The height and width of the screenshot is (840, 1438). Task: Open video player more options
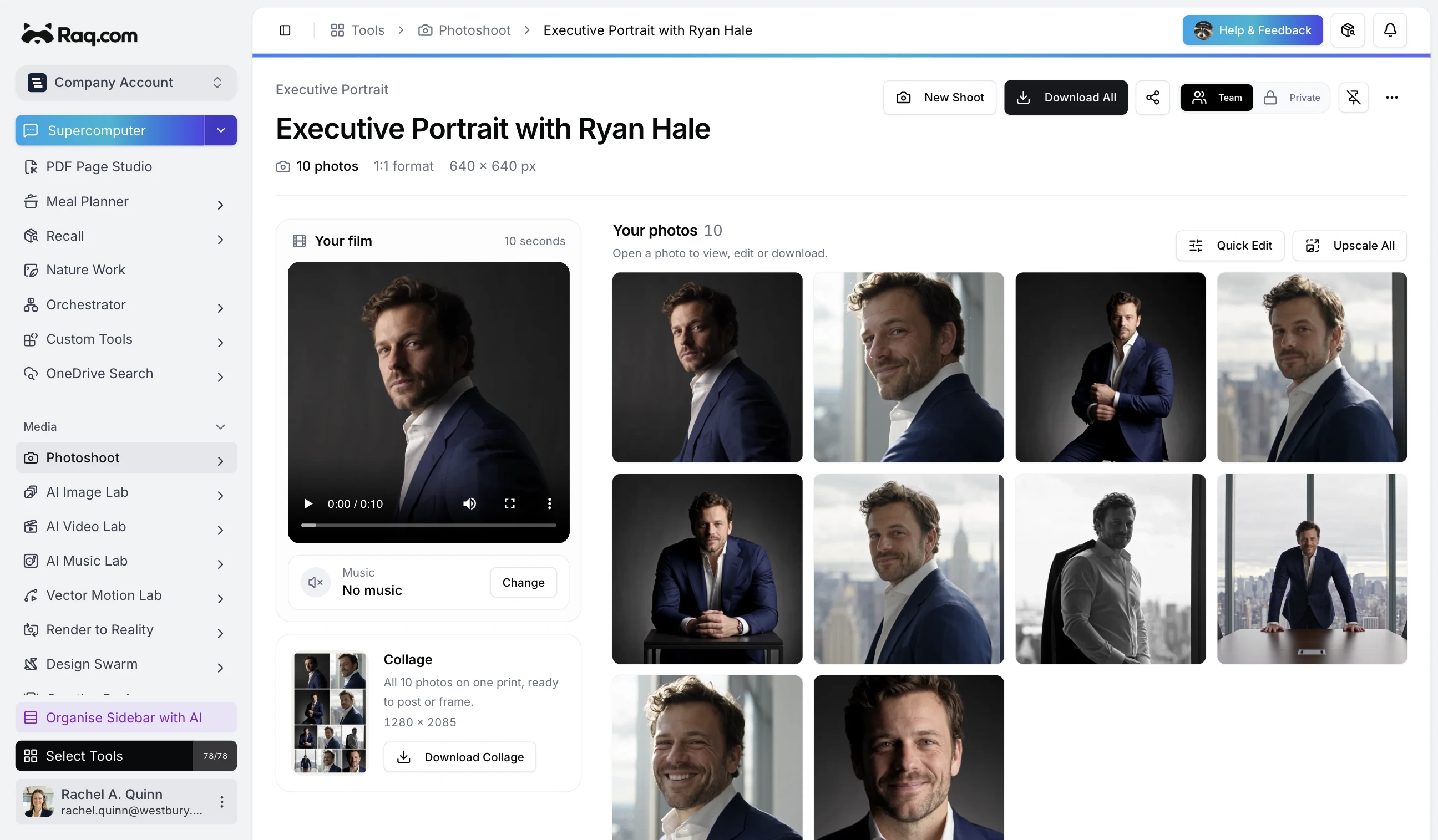click(x=549, y=503)
